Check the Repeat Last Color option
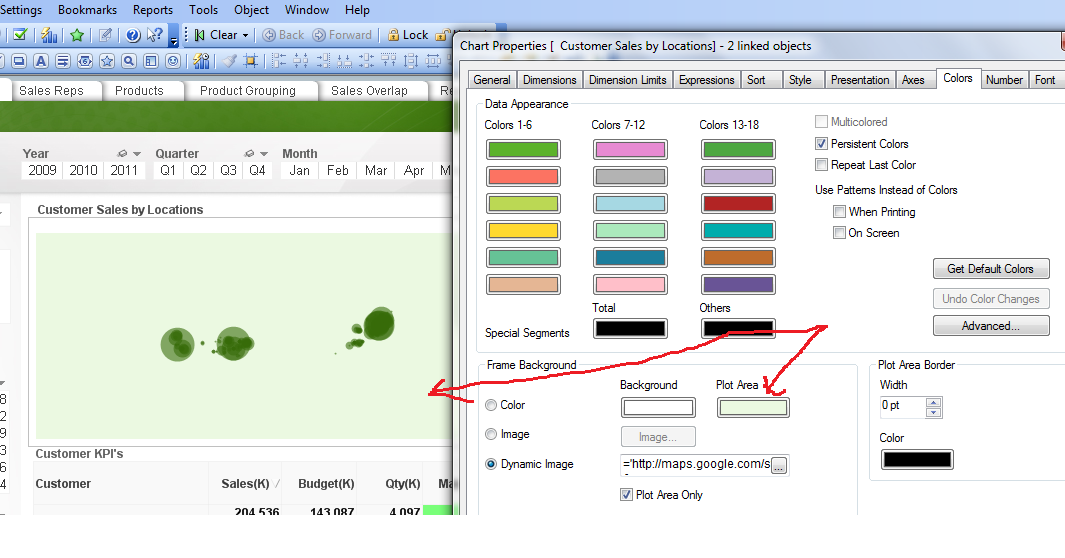Screen dimensions: 1065x558 (x=821, y=165)
